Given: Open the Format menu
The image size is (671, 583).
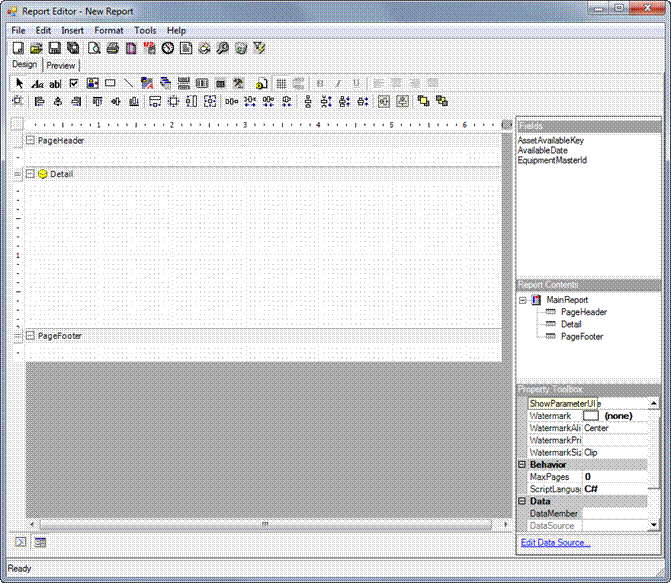Looking at the screenshot, I should 109,30.
